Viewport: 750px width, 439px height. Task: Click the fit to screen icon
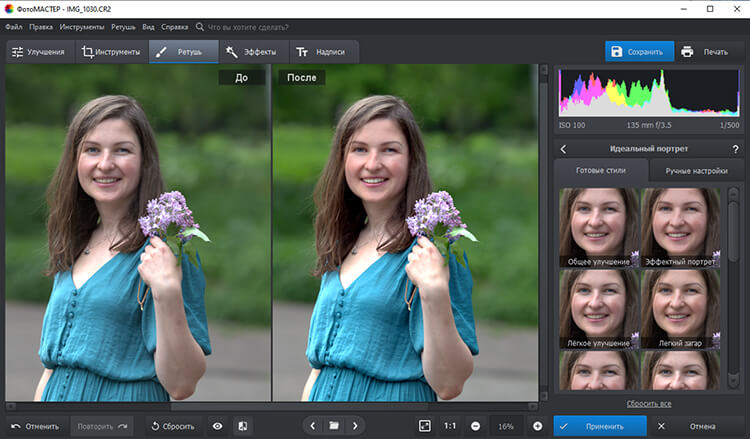tap(424, 426)
